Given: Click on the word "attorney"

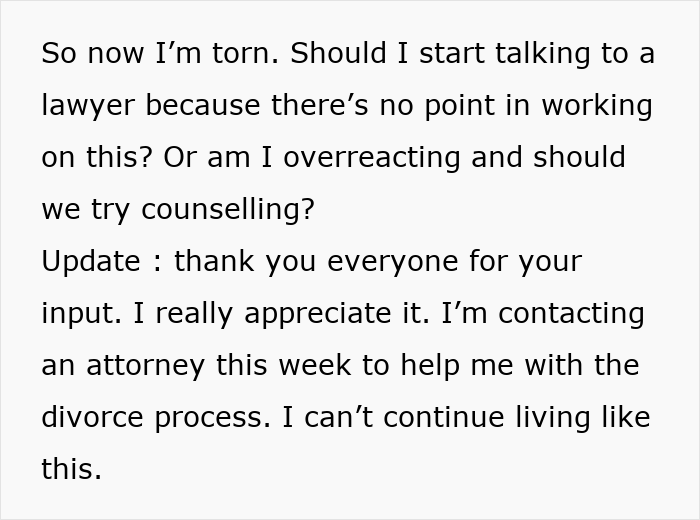Looking at the screenshot, I should [x=150, y=366].
